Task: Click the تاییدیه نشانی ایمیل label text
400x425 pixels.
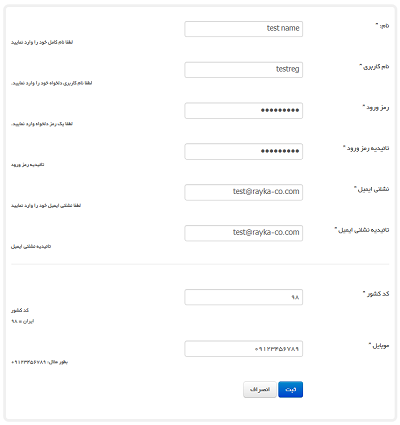Action: click(362, 230)
